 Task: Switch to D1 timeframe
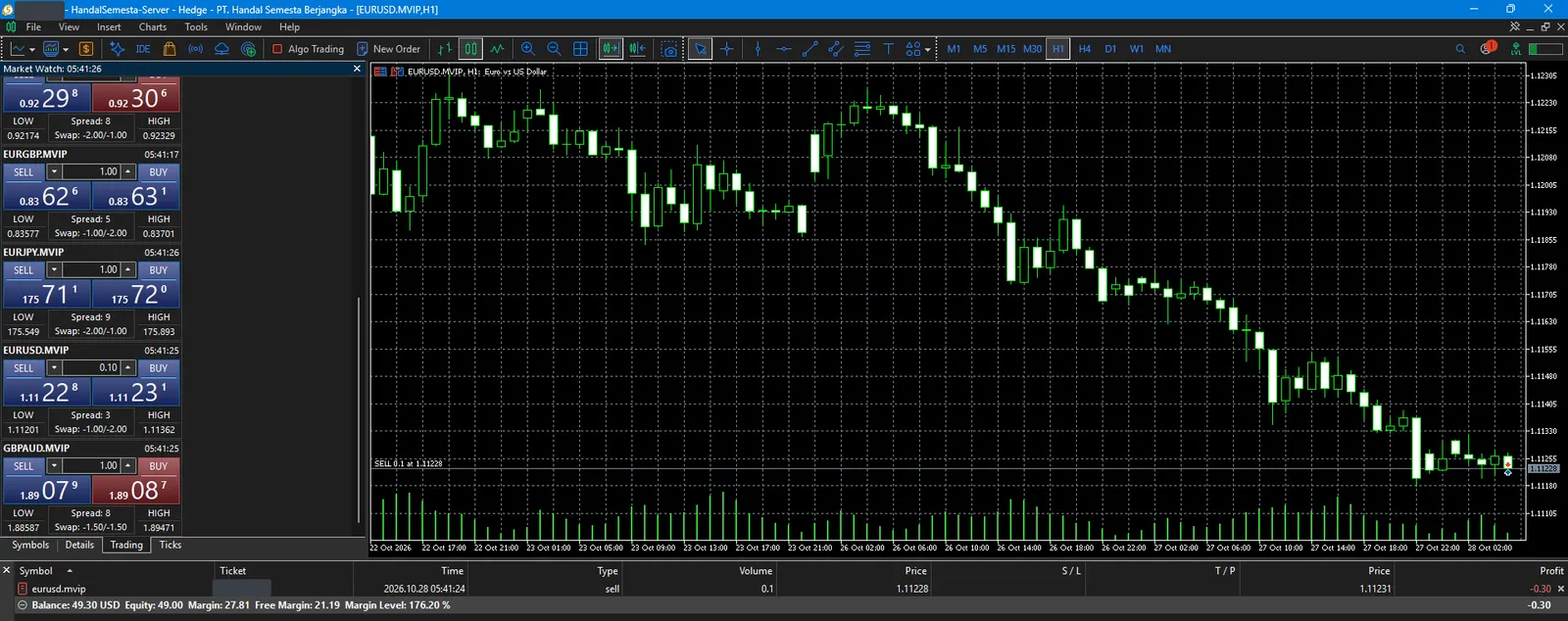(x=1110, y=49)
